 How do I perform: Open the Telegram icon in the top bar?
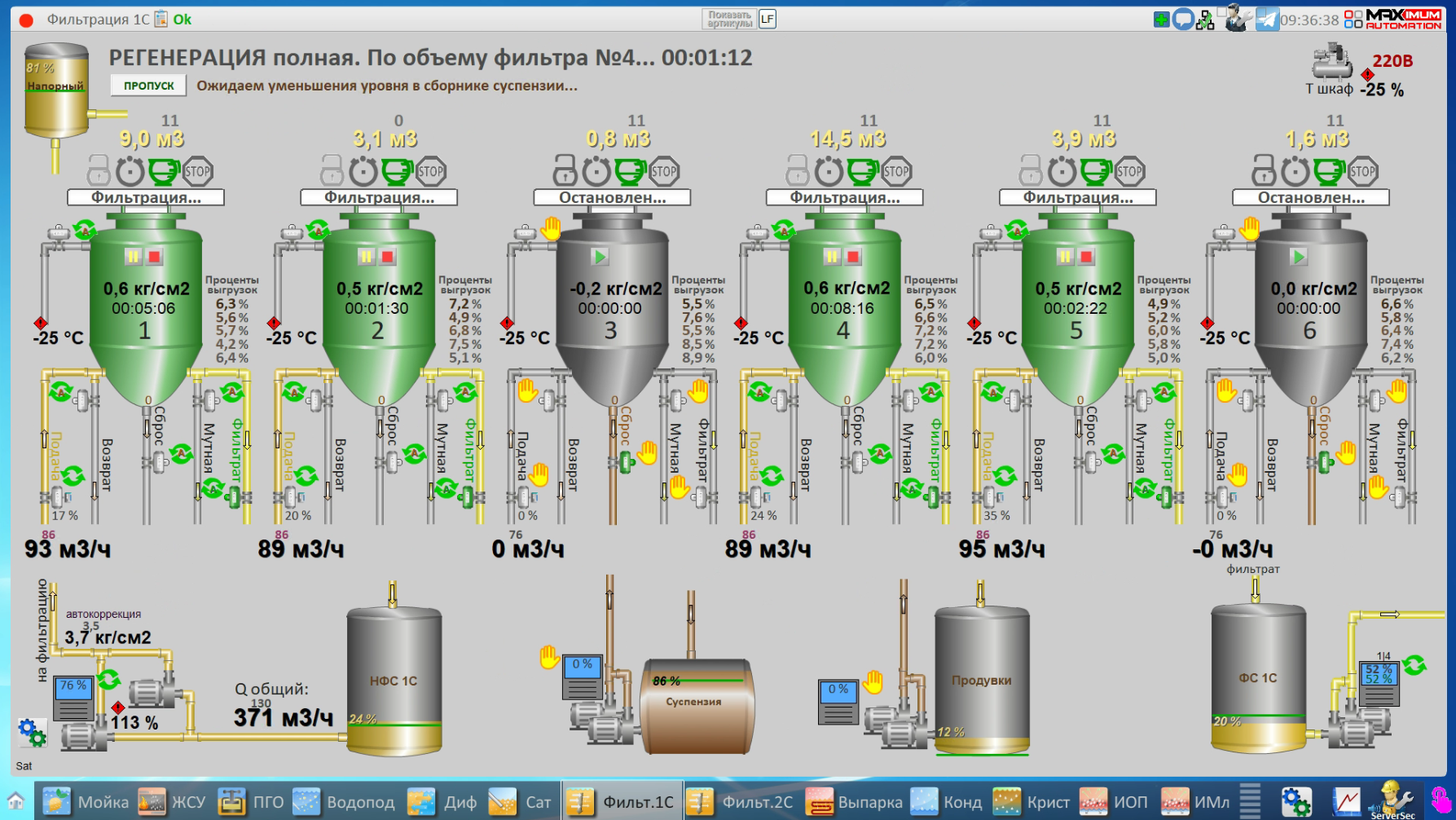[x=1267, y=19]
